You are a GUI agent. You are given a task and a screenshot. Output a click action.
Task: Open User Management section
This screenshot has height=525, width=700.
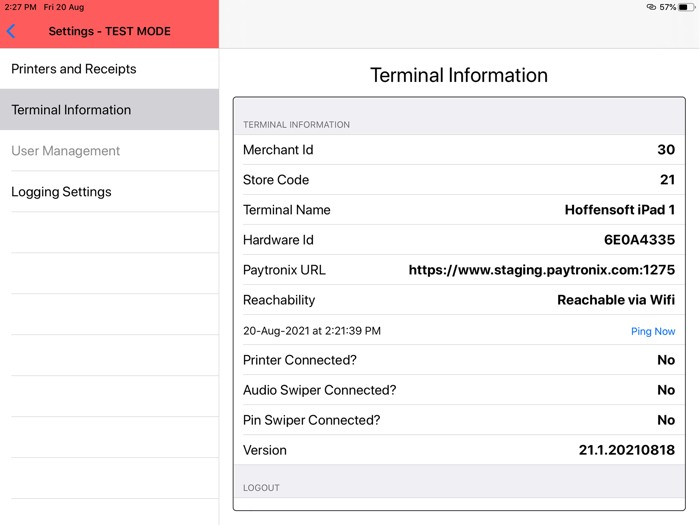tap(109, 151)
